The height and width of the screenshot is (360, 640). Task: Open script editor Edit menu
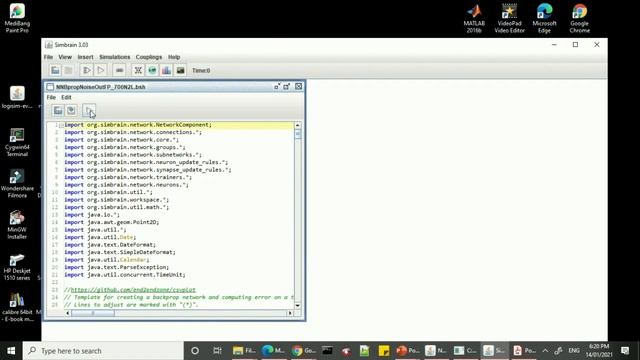pos(66,97)
